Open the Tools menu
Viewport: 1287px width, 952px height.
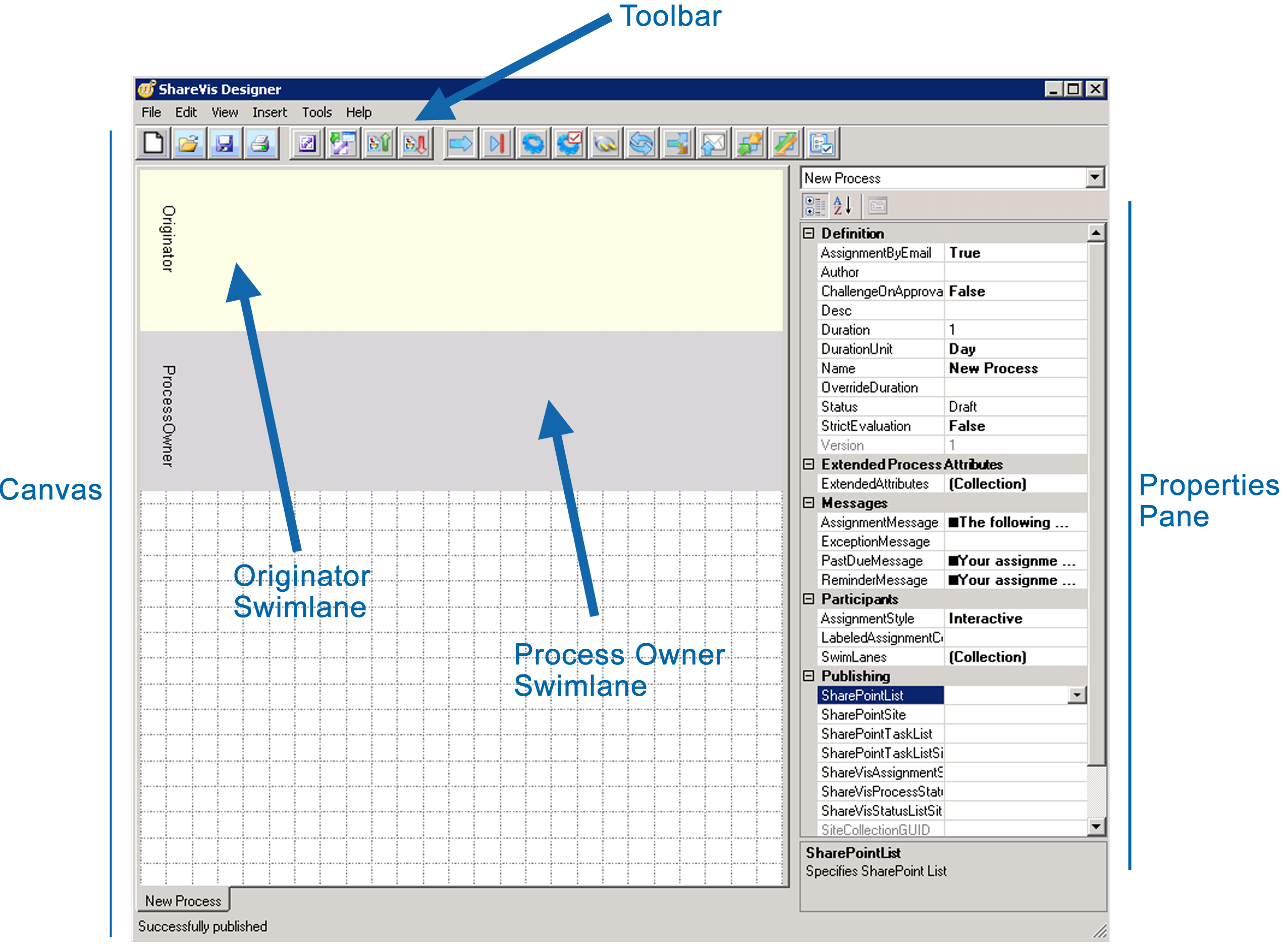(x=317, y=113)
